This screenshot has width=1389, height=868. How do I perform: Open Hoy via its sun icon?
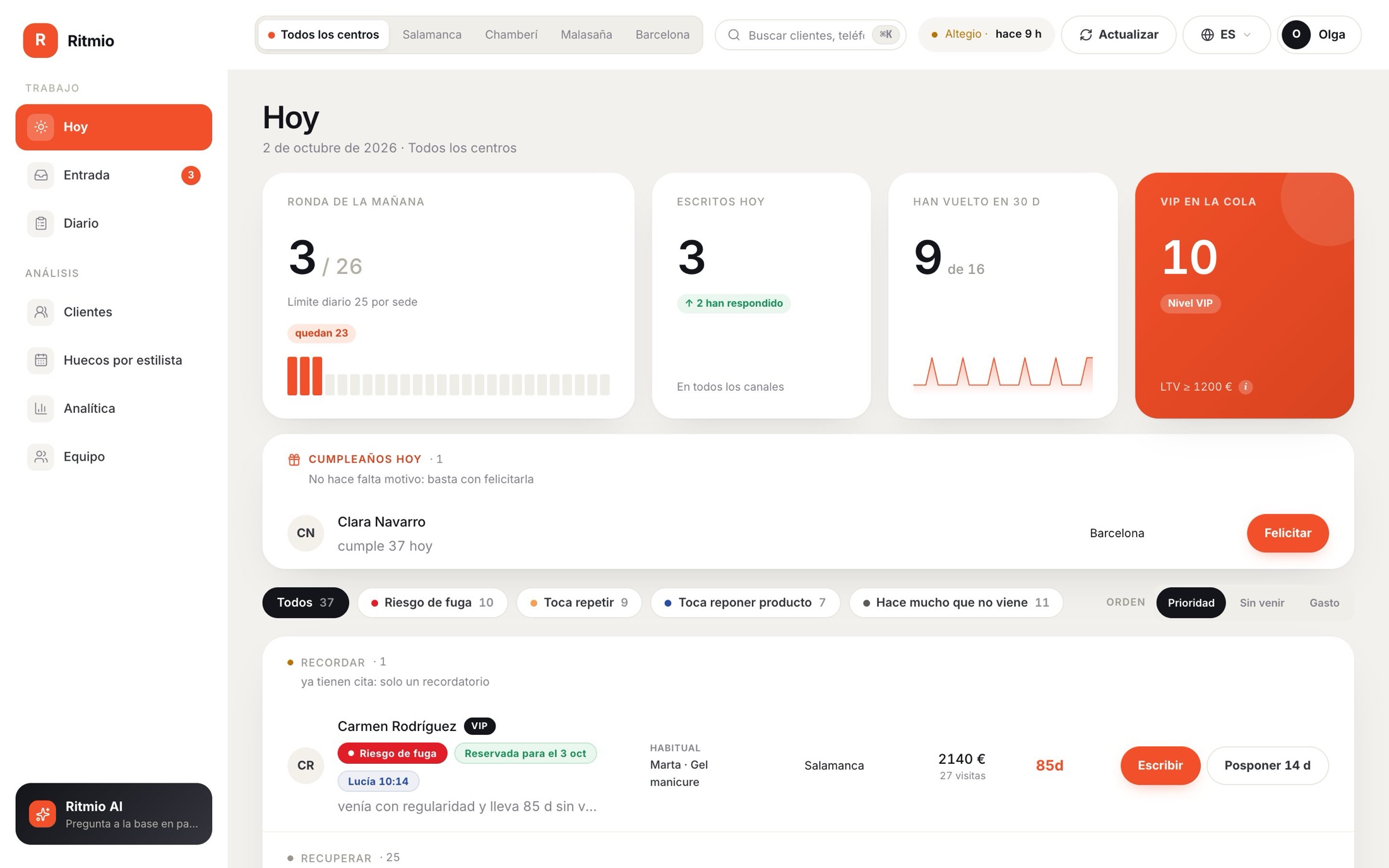(41, 127)
